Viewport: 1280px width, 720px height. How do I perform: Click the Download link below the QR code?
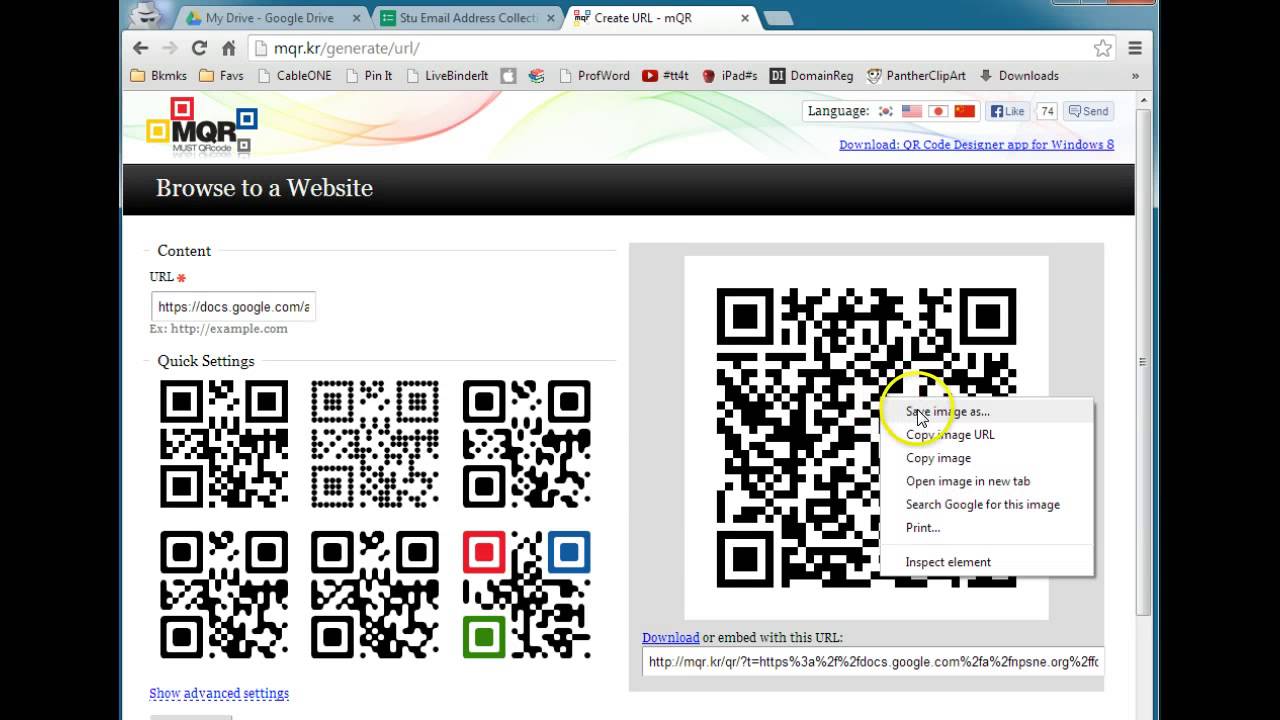pos(670,637)
